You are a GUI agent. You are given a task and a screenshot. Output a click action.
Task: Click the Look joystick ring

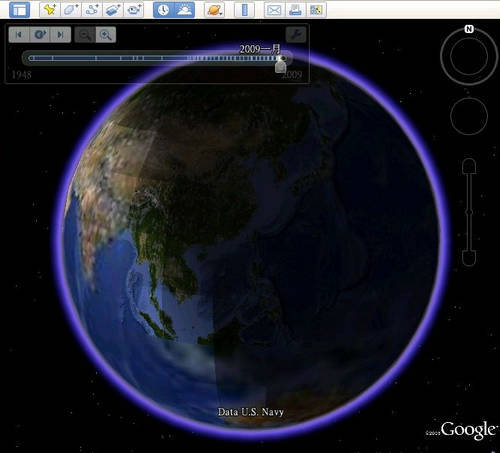(469, 56)
